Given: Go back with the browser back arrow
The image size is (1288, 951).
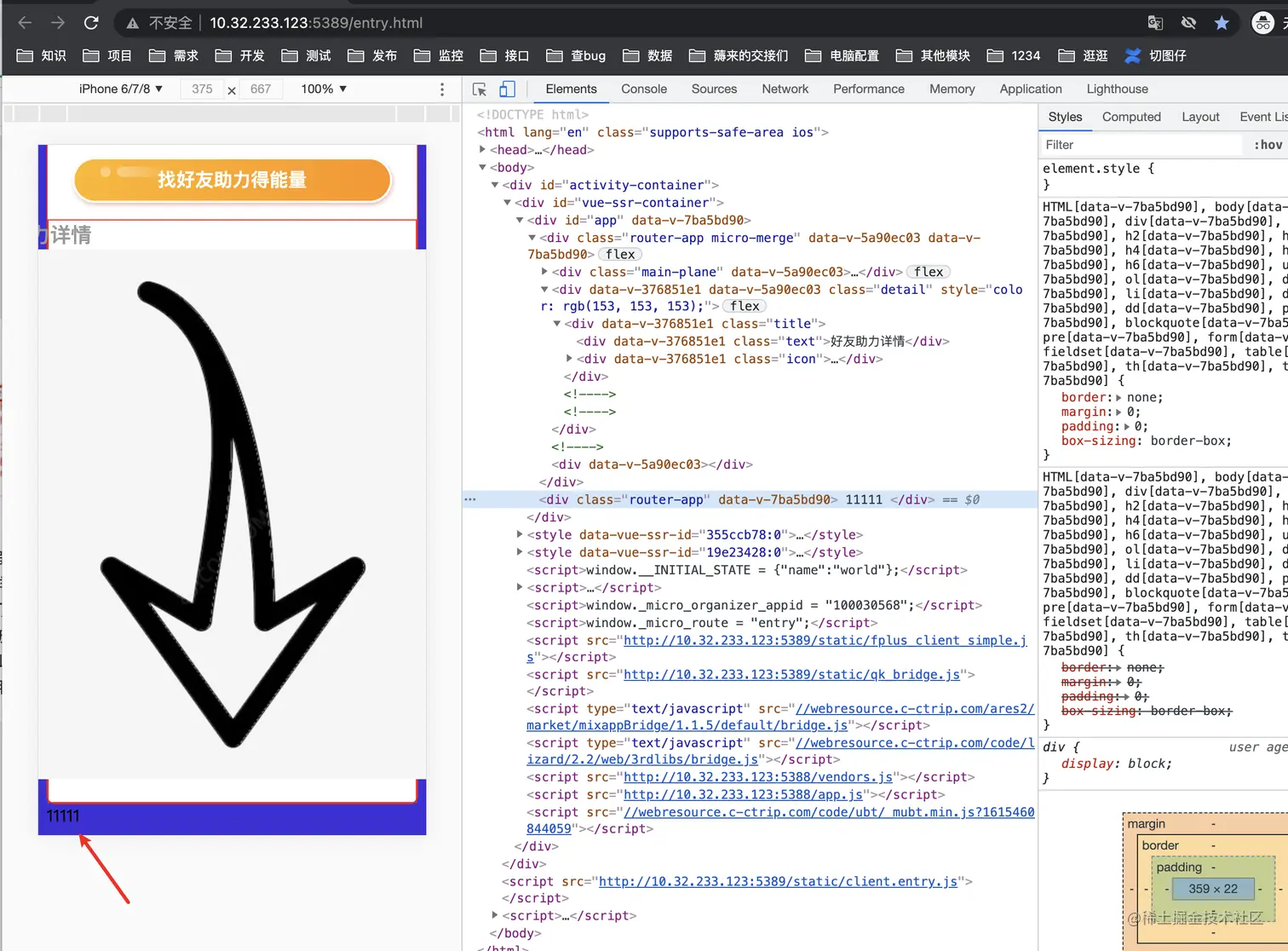Looking at the screenshot, I should tap(25, 23).
